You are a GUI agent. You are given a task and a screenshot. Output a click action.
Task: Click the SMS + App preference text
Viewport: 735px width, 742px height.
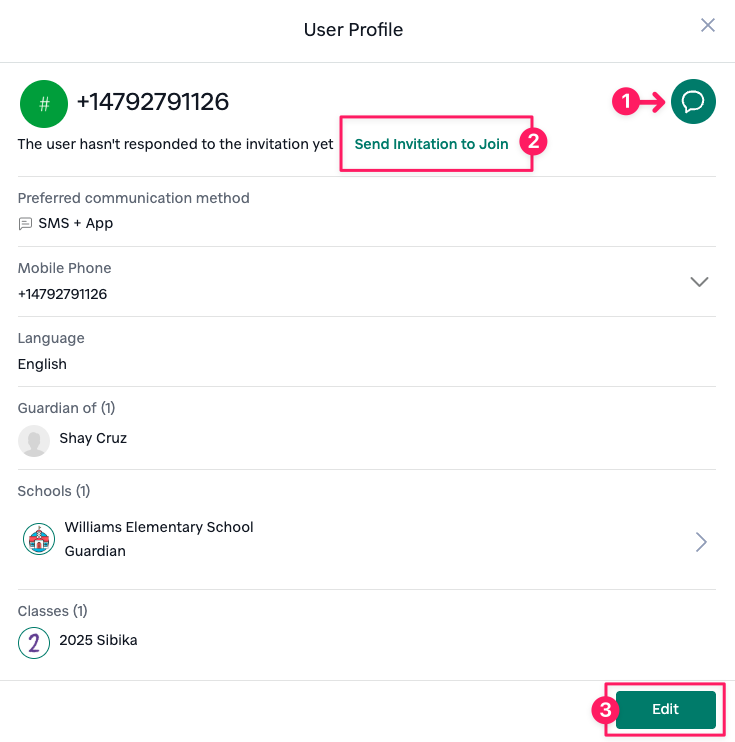click(x=76, y=223)
